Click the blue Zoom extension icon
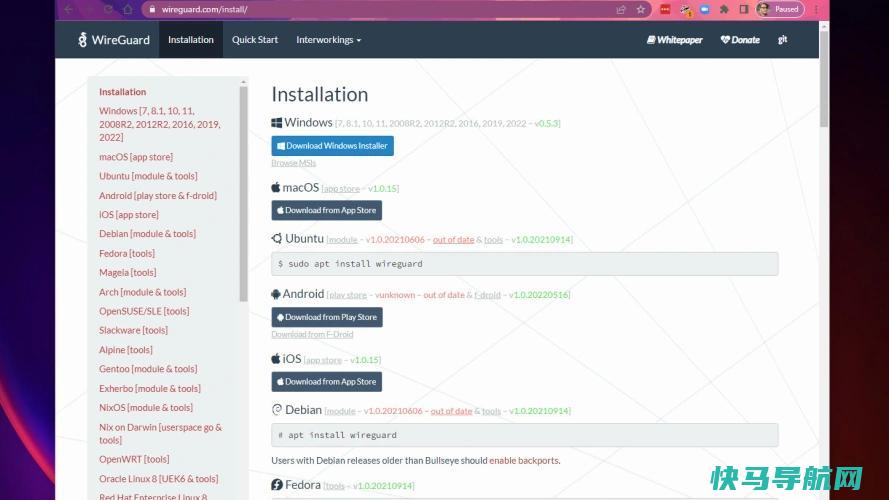 [704, 9]
